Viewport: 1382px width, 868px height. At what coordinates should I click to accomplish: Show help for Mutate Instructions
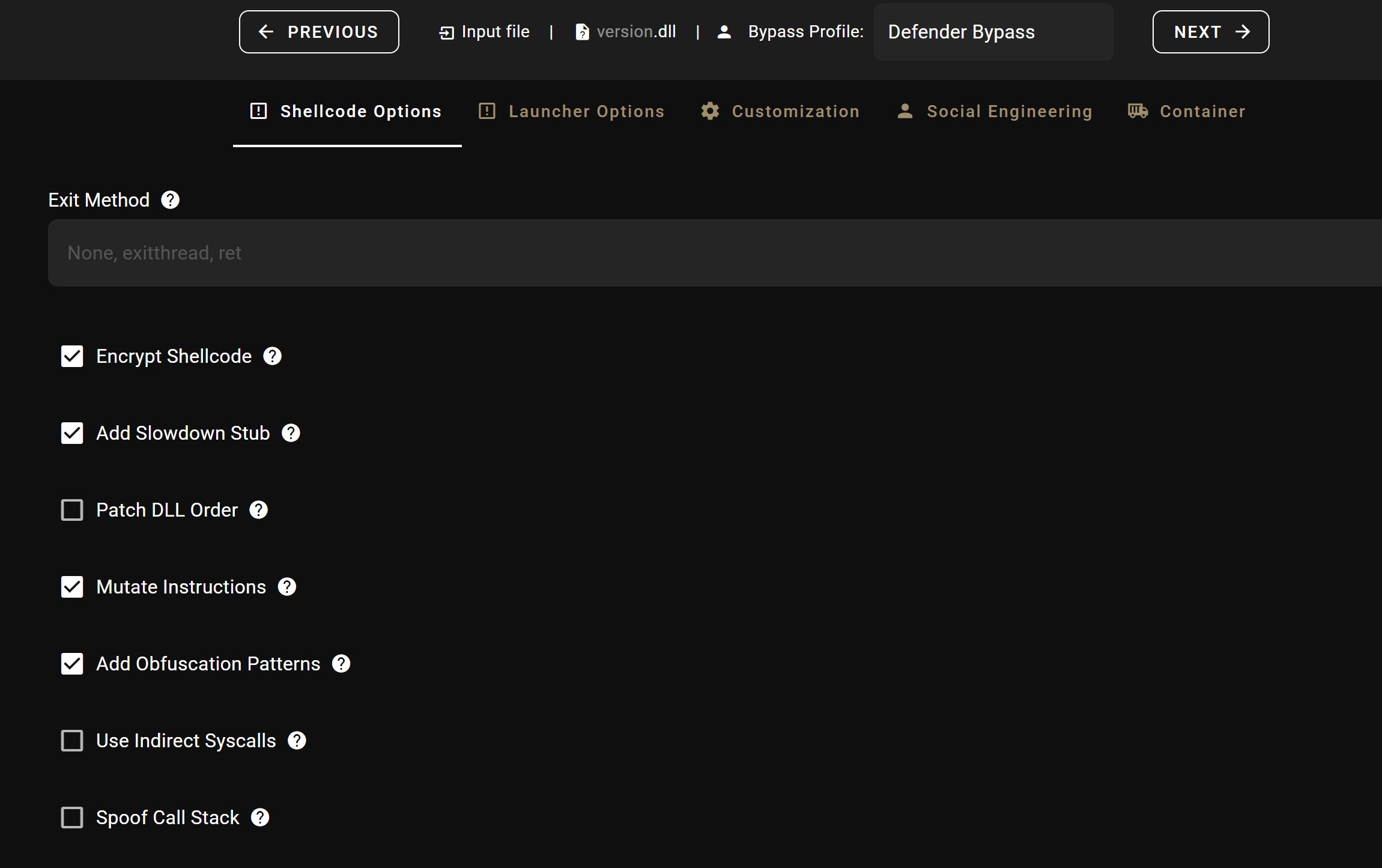(x=287, y=587)
